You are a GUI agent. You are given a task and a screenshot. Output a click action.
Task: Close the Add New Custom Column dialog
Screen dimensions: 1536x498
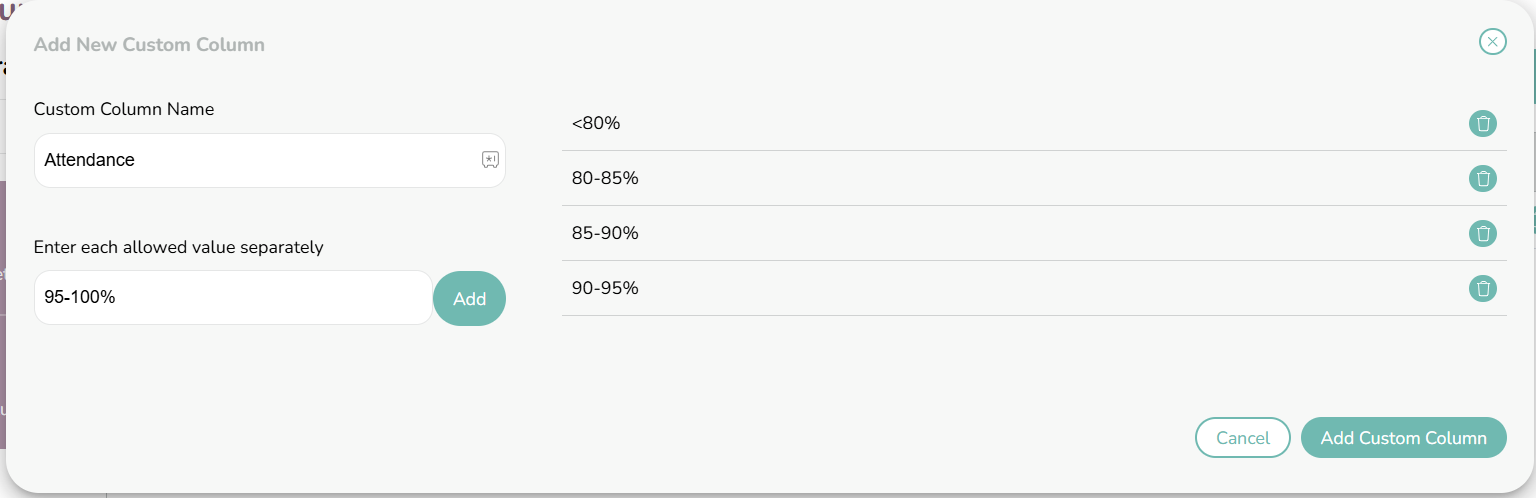[x=1492, y=41]
